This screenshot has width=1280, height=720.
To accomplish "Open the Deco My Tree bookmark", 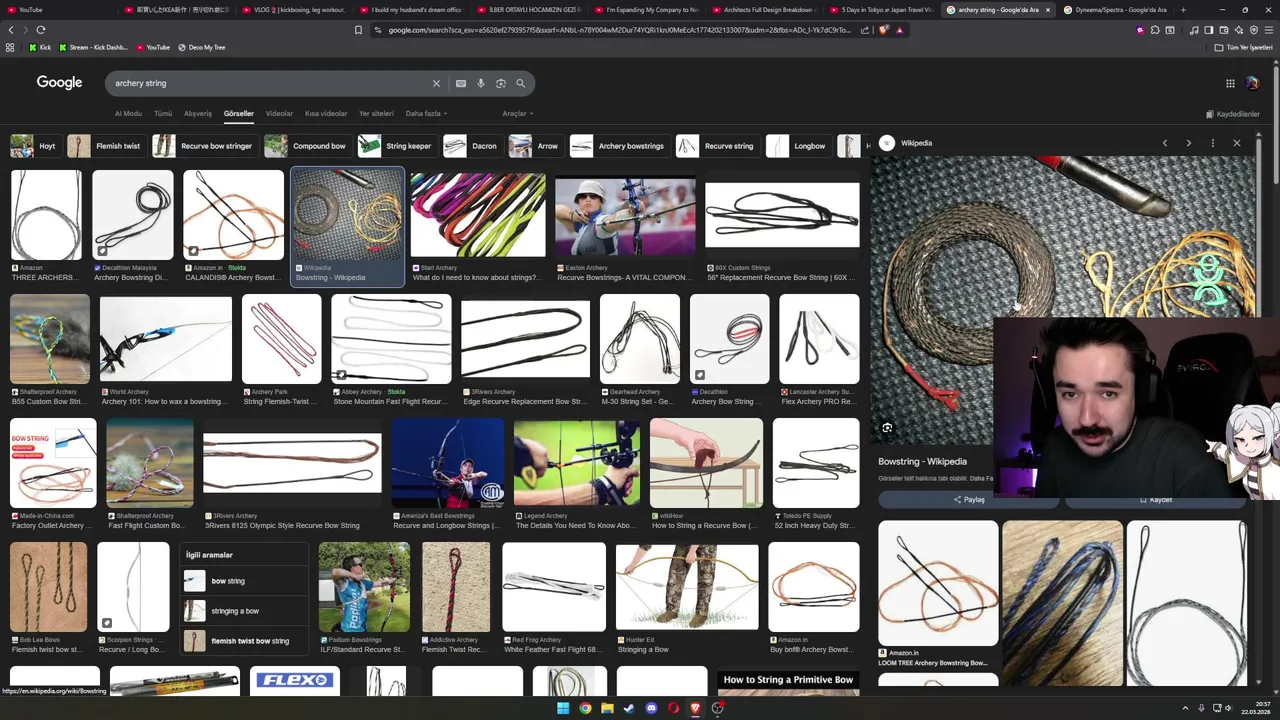I will pyautogui.click(x=201, y=47).
